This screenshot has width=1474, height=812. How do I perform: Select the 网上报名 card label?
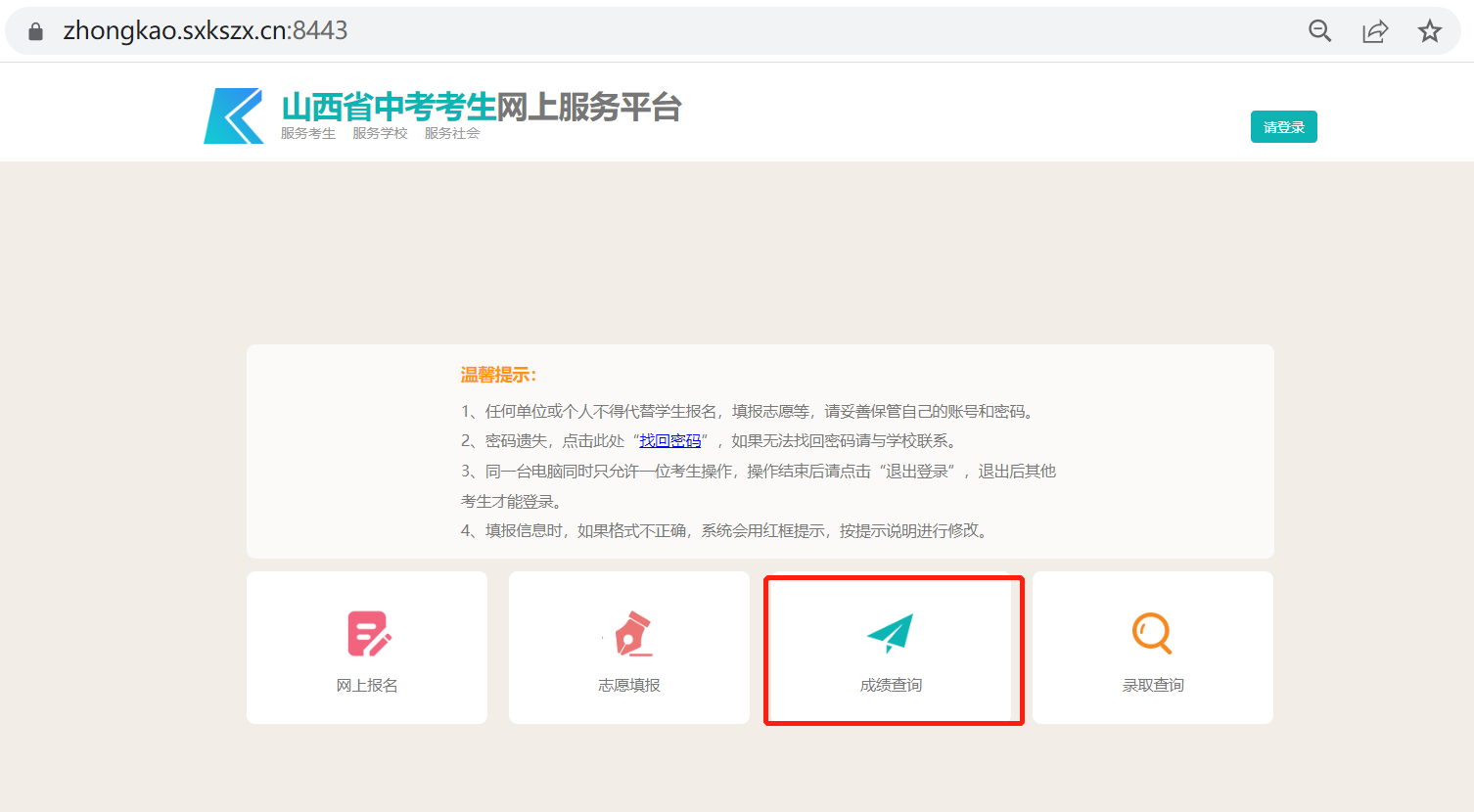pos(367,686)
